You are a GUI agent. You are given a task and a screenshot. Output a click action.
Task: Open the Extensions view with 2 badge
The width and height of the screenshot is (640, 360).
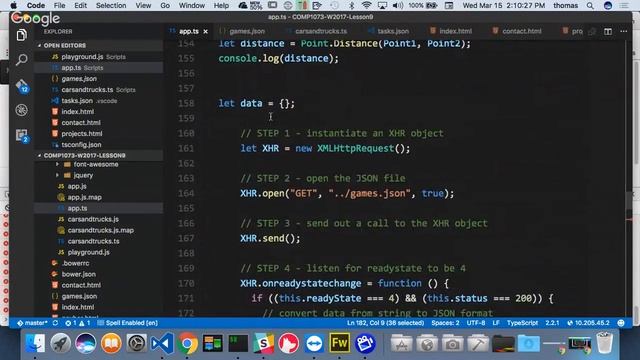[x=22, y=135]
